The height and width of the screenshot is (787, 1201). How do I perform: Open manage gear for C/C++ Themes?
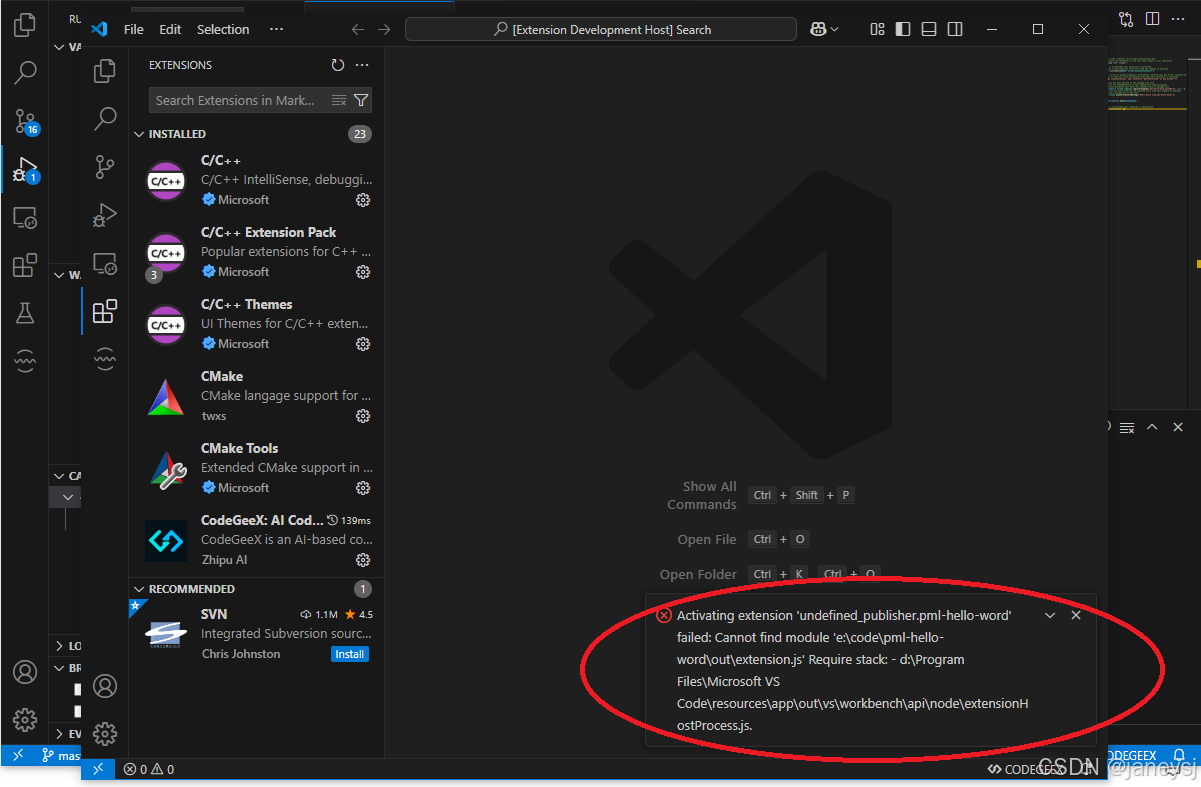(363, 344)
